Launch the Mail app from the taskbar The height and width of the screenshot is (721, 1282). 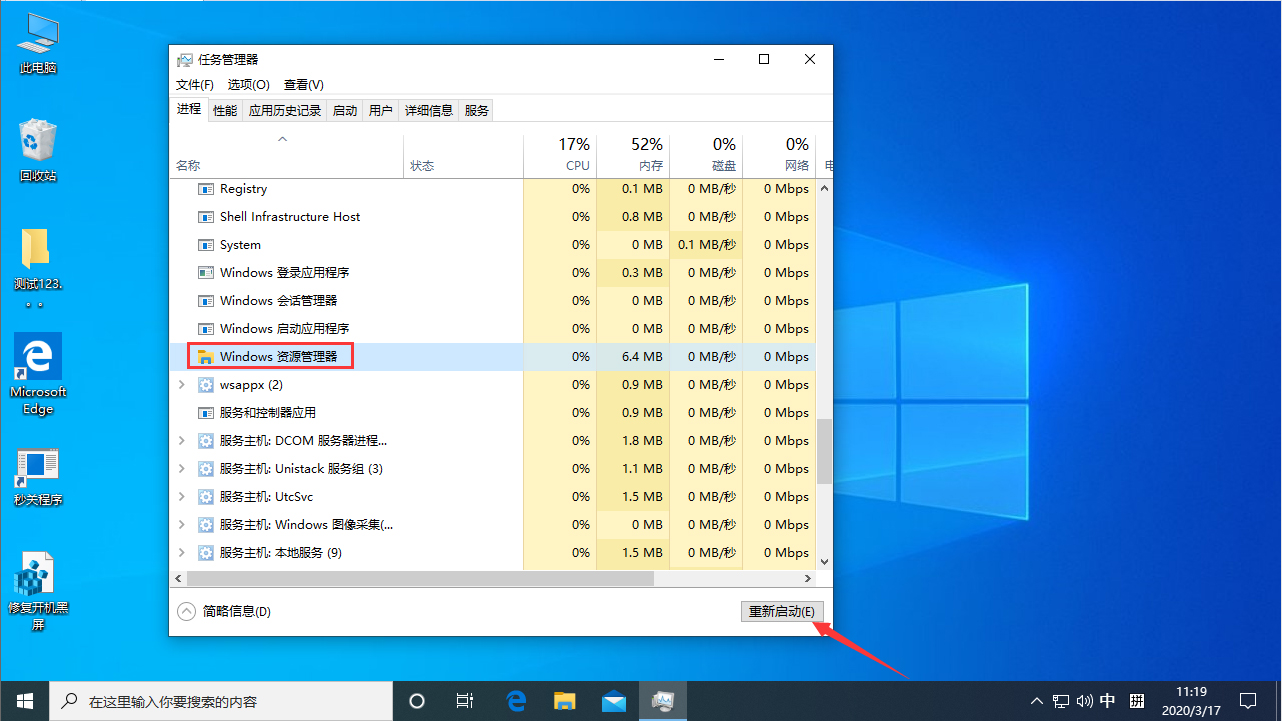[614, 700]
